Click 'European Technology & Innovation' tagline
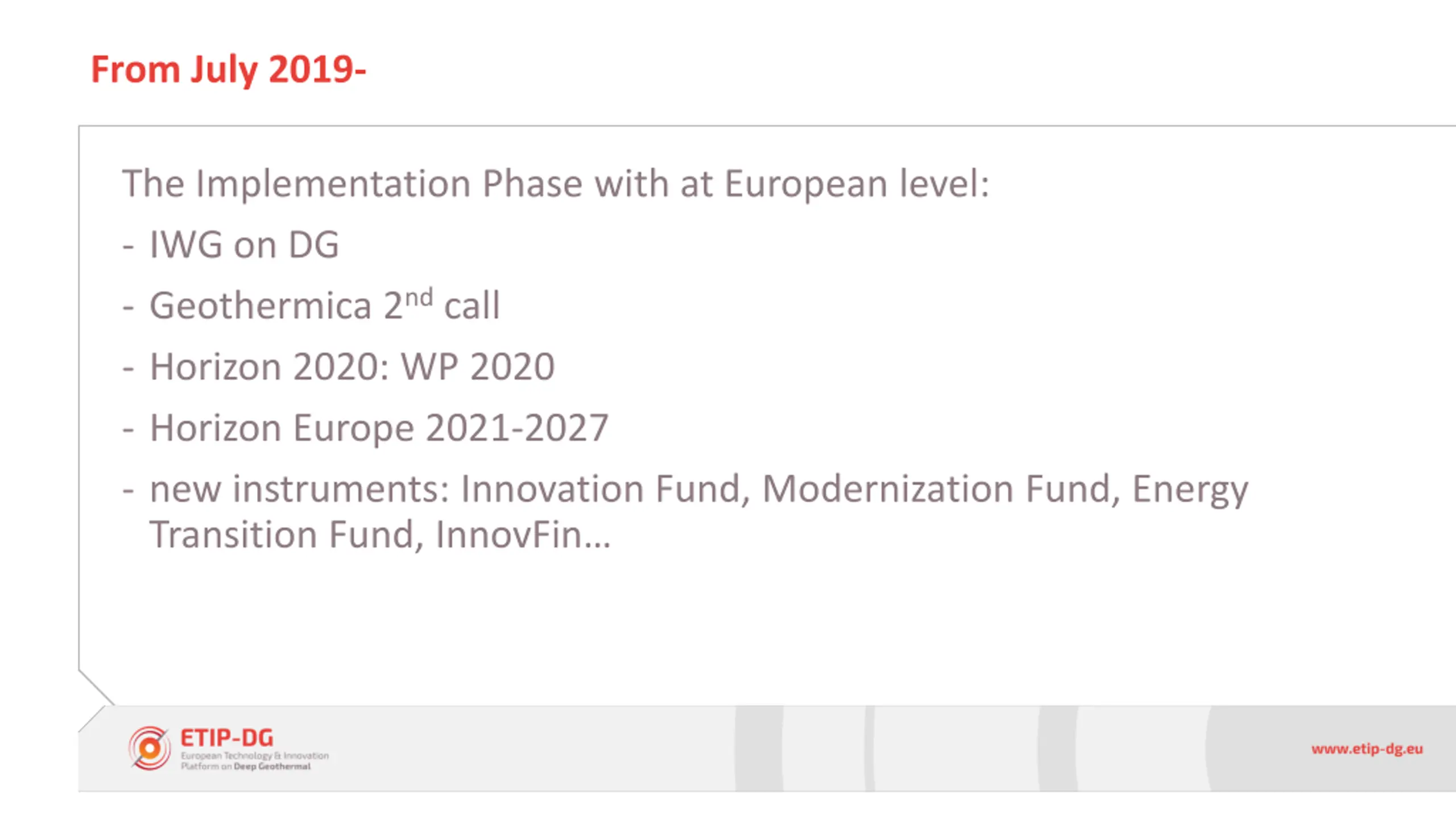 (x=255, y=756)
